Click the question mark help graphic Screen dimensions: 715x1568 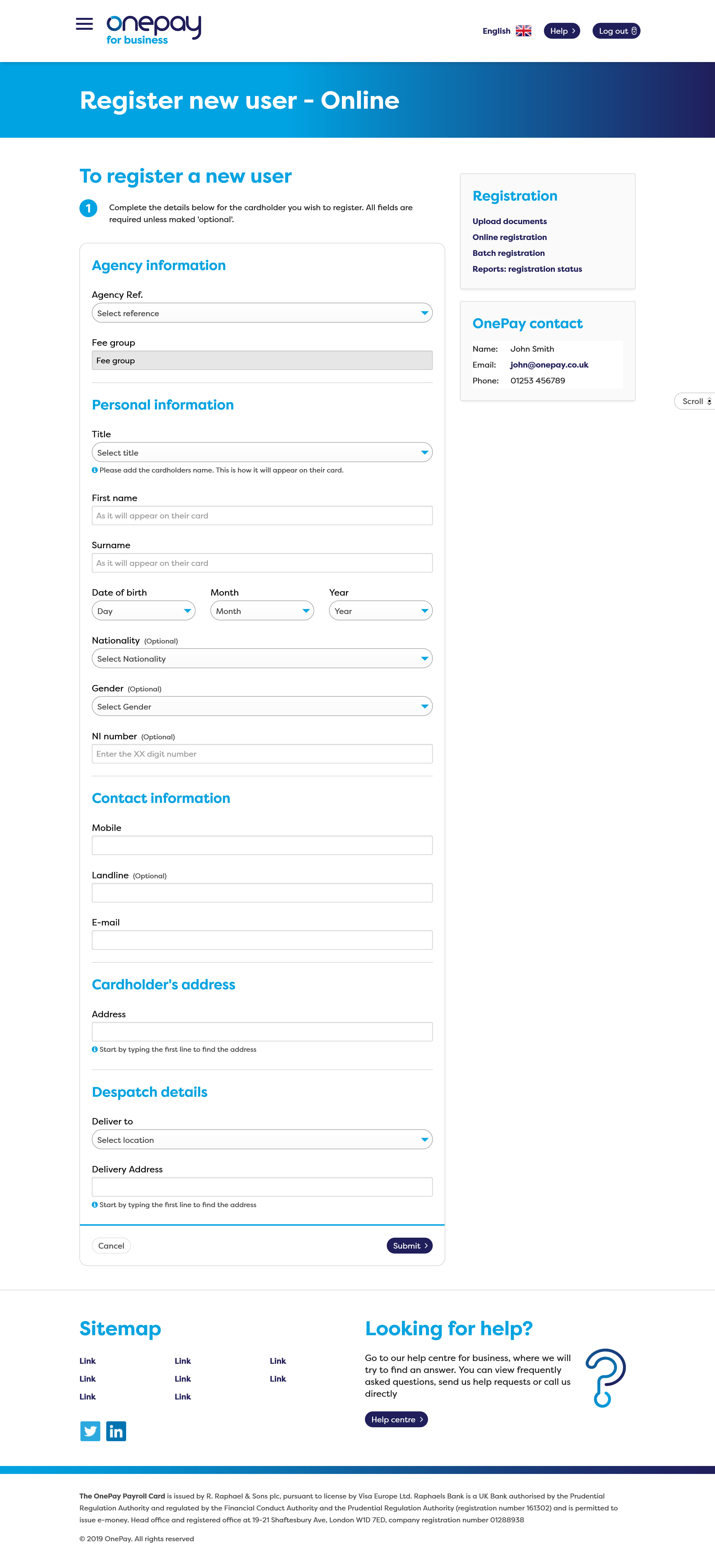(x=605, y=1377)
